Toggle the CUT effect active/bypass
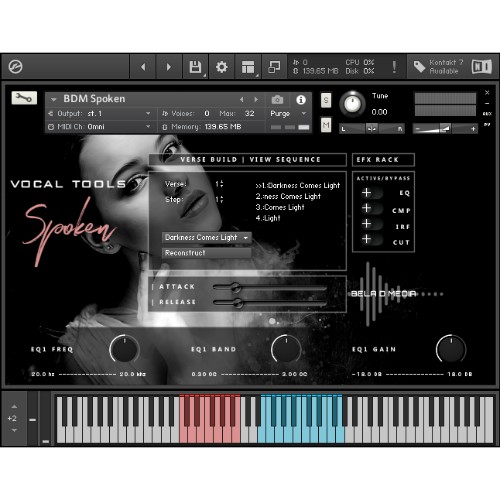The height and width of the screenshot is (500, 500). tap(371, 239)
